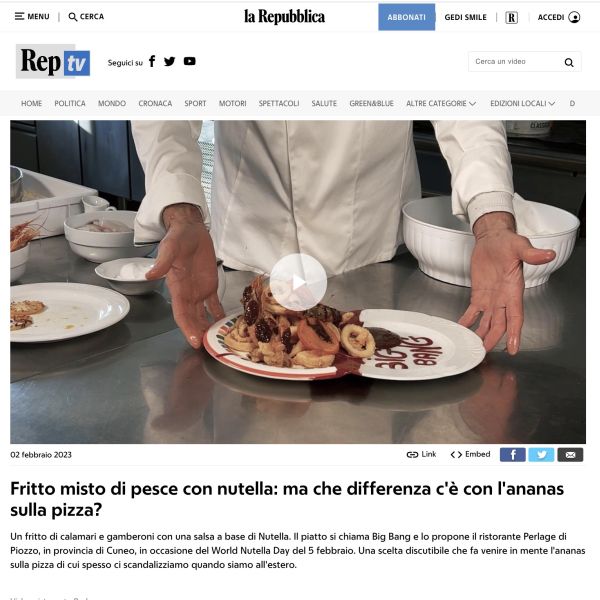This screenshot has width=600, height=600.
Task: Go to the SPETTACOLI section
Action: (279, 103)
